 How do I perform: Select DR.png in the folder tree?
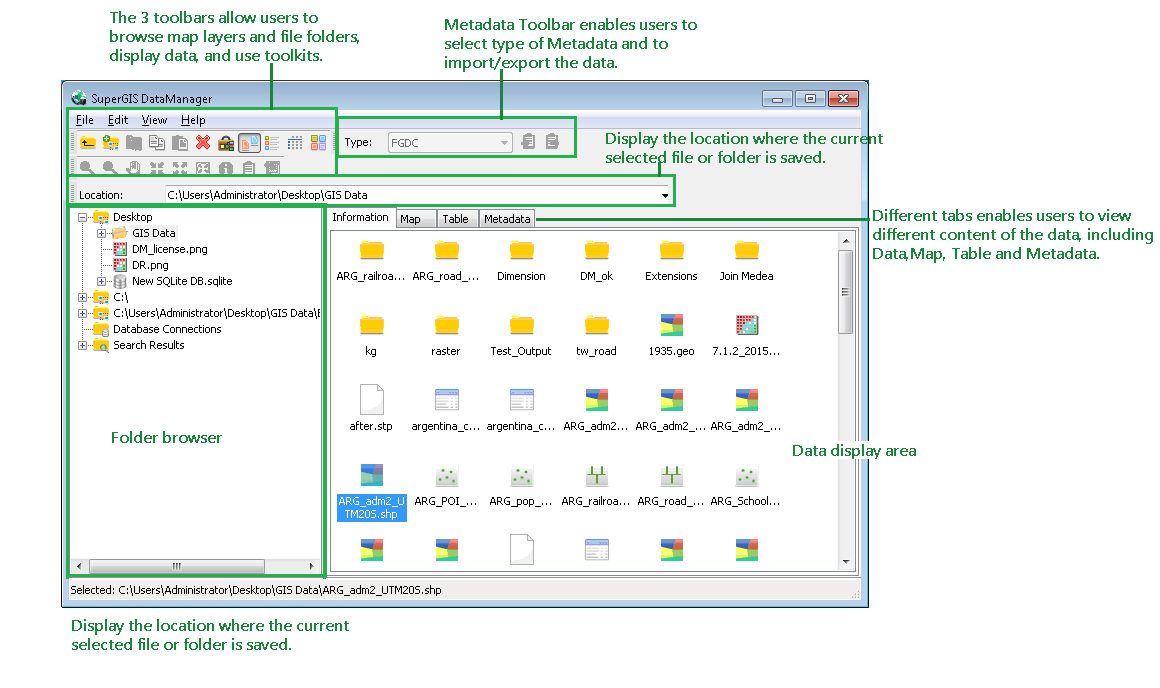150,266
